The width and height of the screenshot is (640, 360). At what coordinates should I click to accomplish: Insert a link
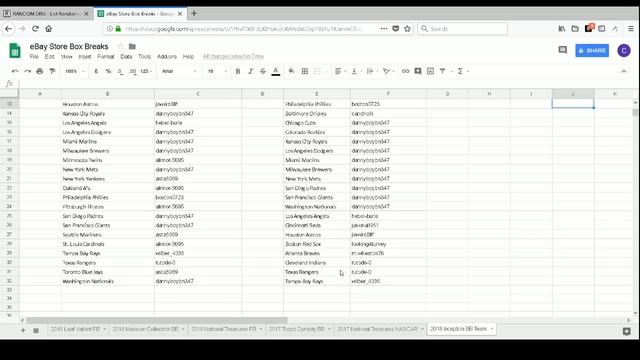(x=405, y=71)
